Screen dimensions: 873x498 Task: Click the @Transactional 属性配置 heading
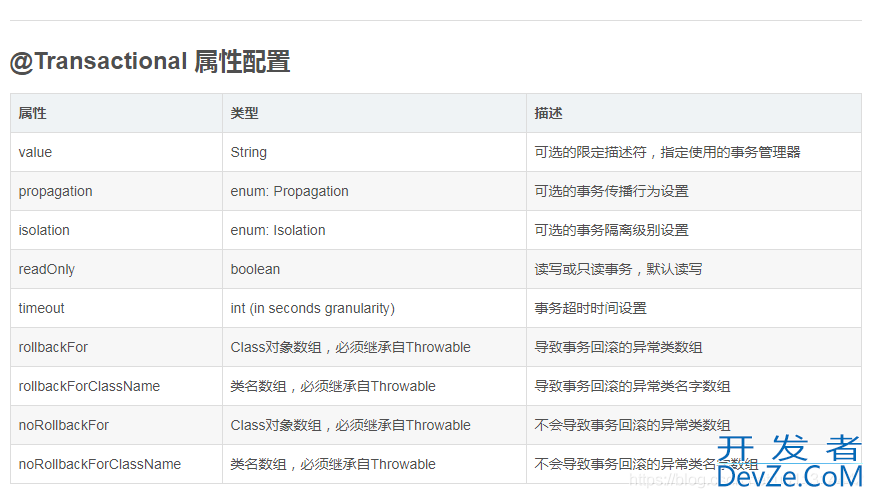pos(150,62)
